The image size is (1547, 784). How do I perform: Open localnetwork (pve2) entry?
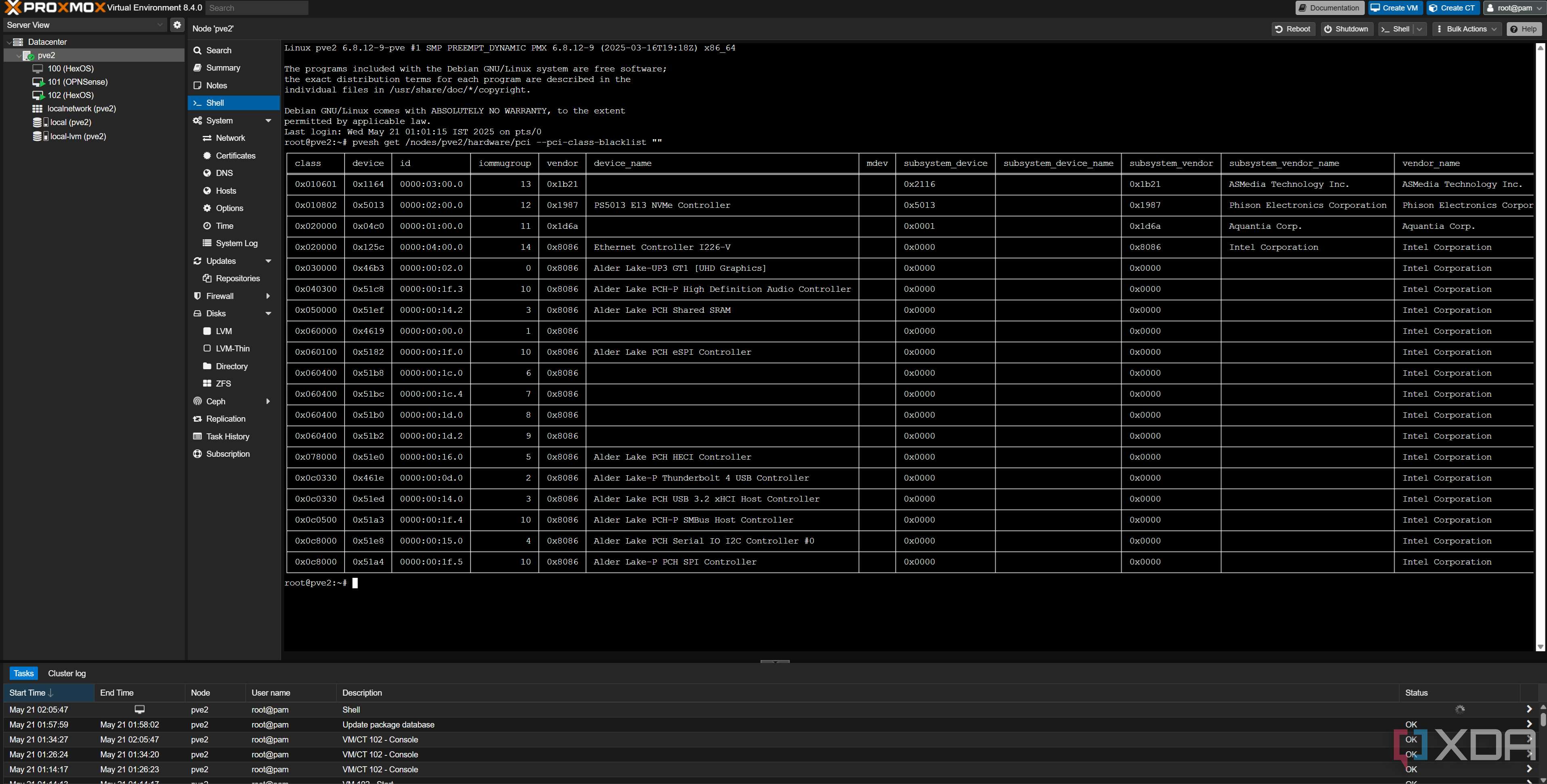(x=81, y=109)
